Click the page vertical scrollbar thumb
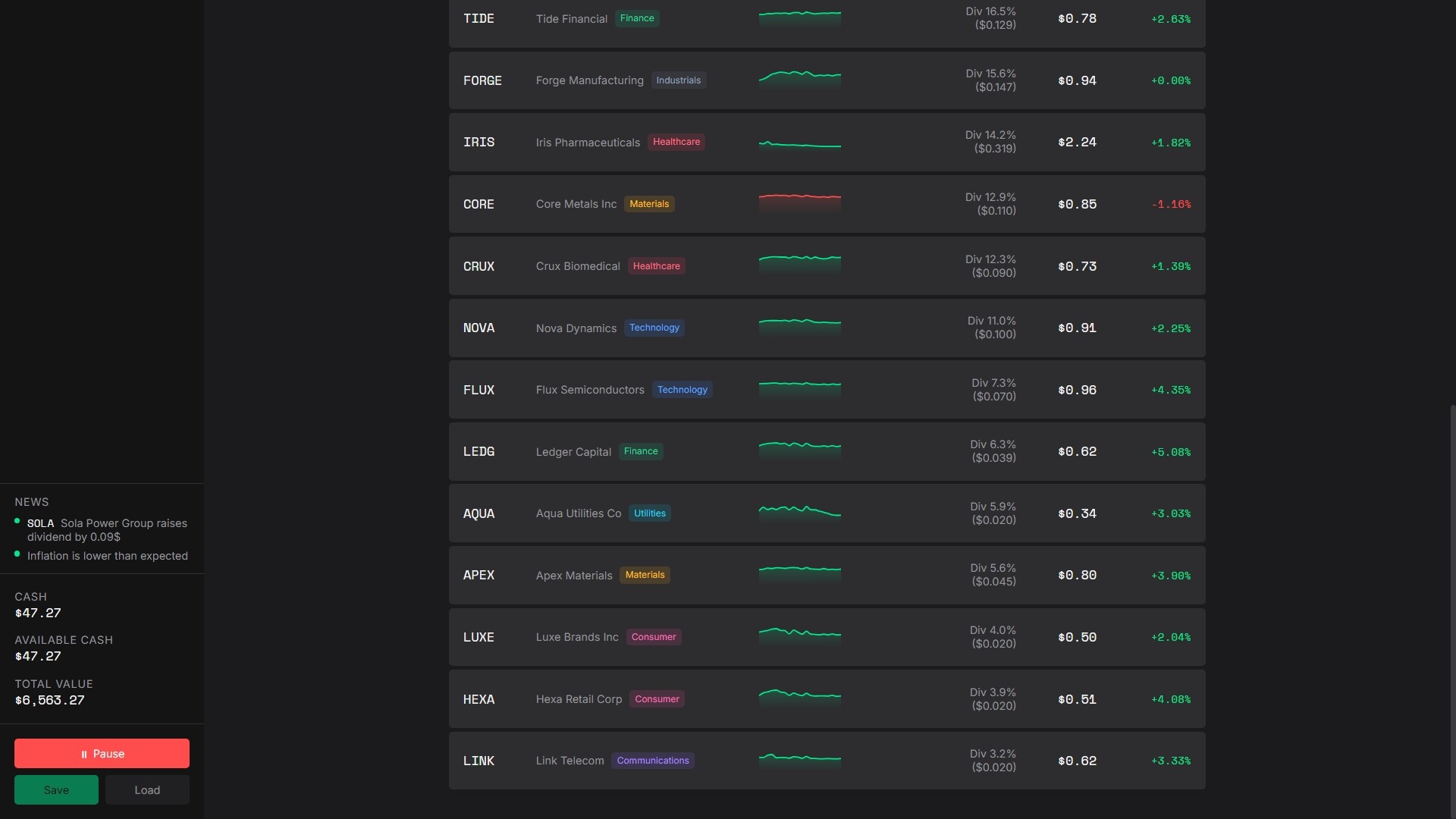 (1453, 611)
